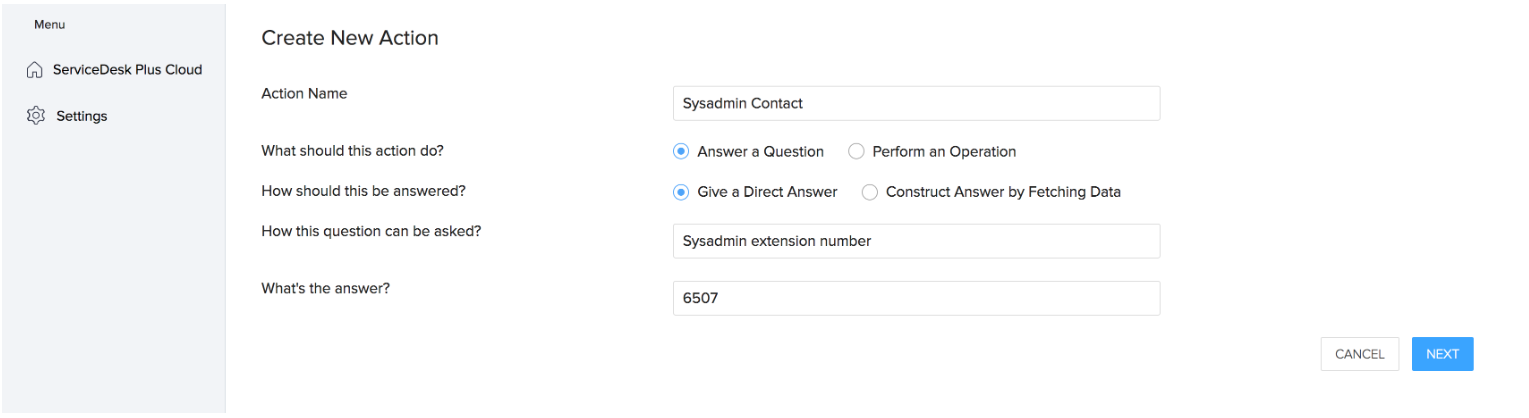
Task: Focus the Sysadmin extension number question field
Action: (x=916, y=241)
